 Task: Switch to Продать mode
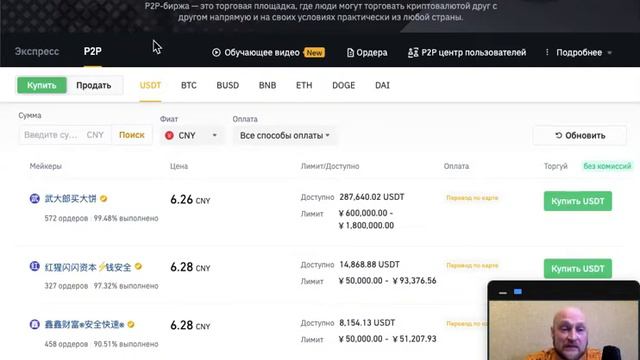coord(94,85)
